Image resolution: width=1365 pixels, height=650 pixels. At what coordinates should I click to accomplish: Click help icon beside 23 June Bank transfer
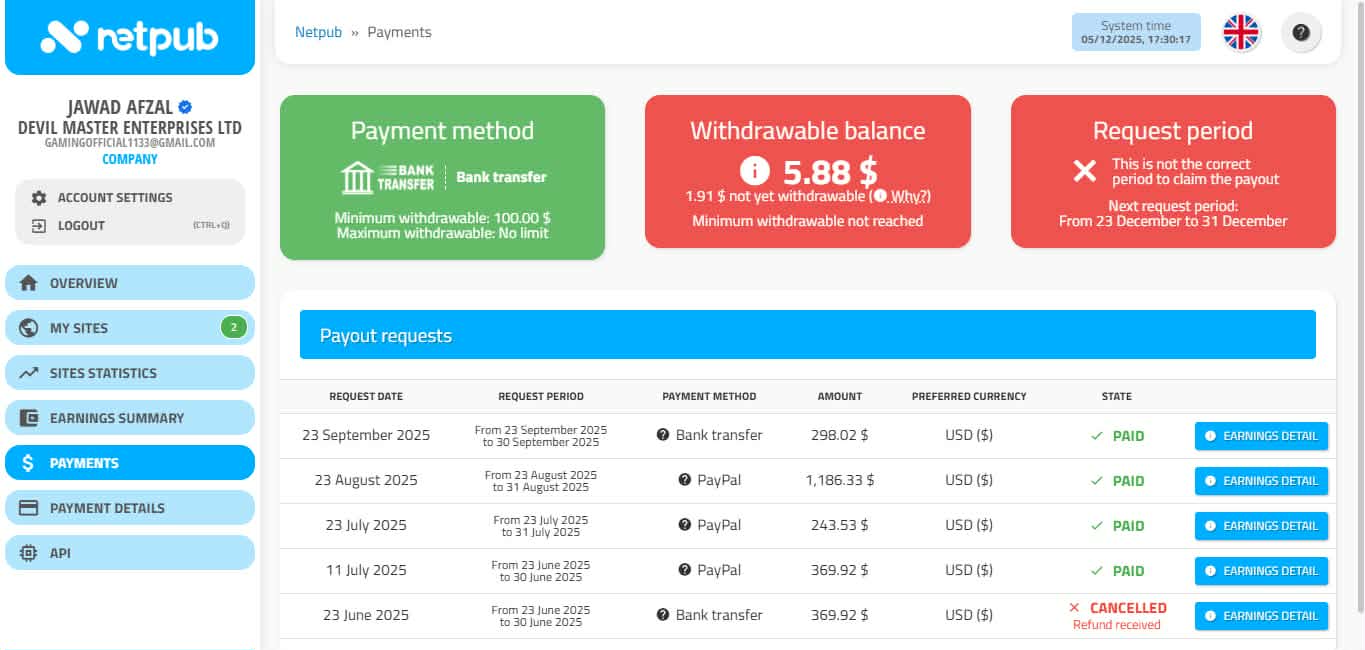(662, 615)
